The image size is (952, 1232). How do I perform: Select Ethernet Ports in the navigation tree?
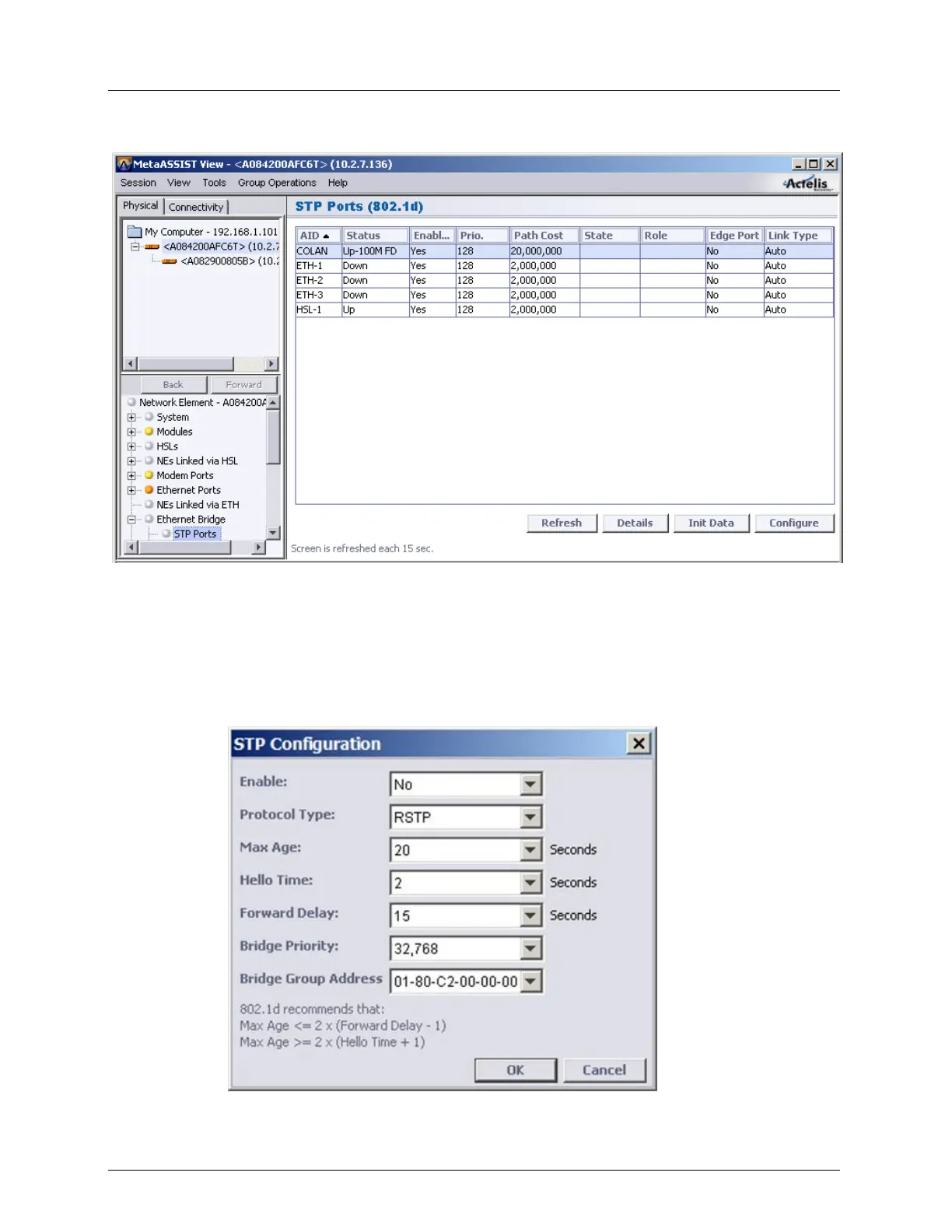(188, 490)
